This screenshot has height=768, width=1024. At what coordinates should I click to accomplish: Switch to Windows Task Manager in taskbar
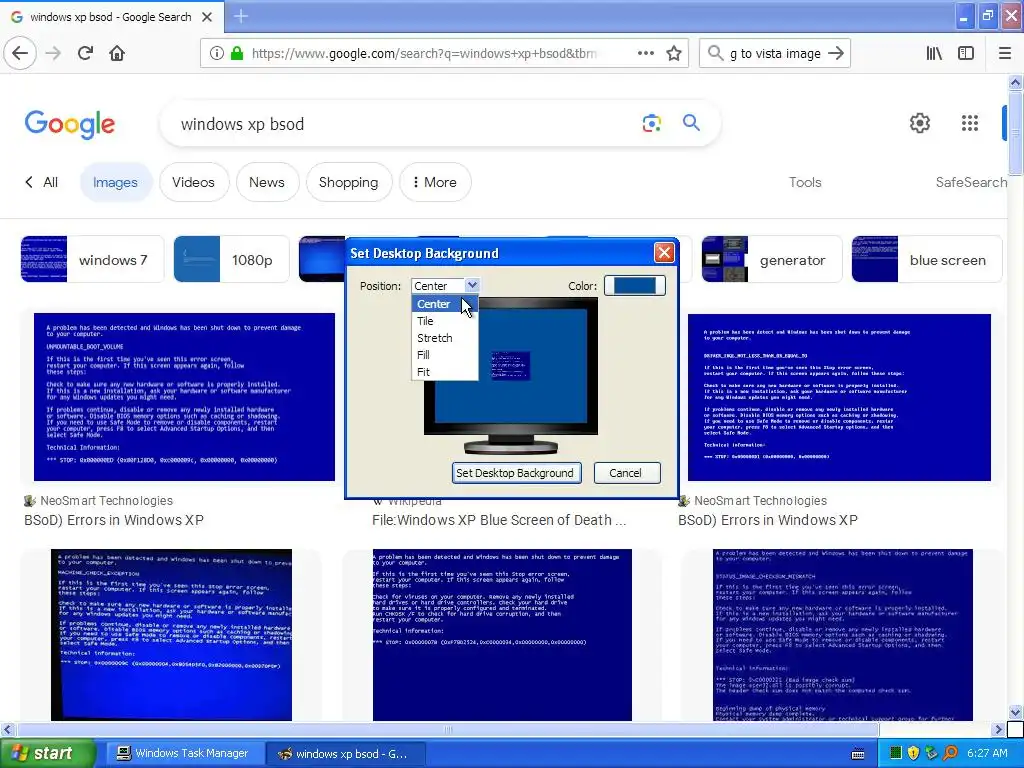pos(183,754)
